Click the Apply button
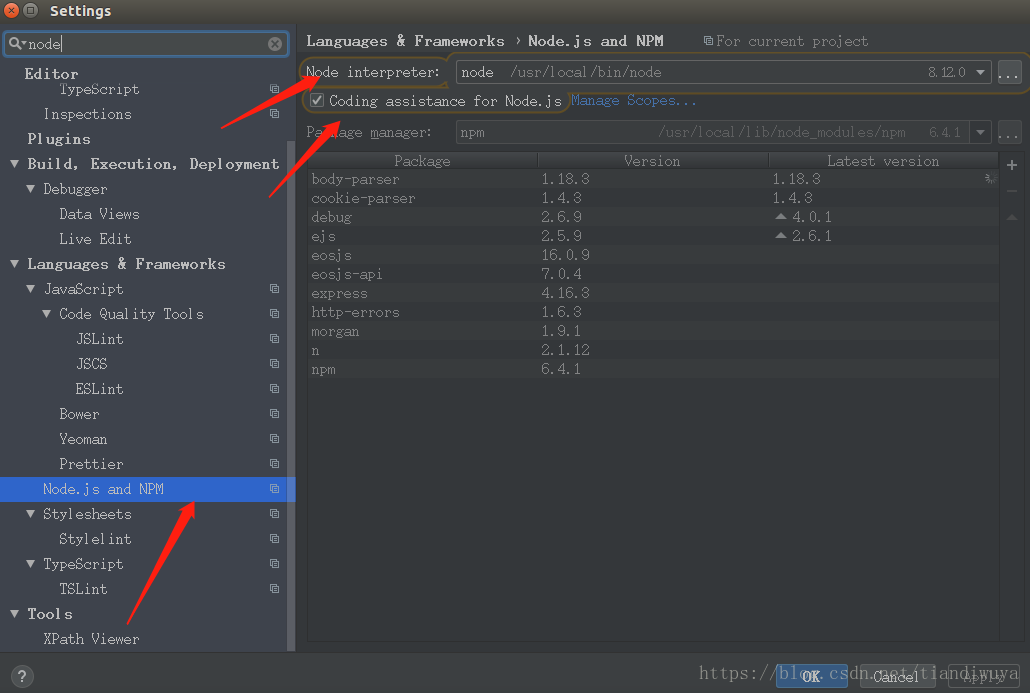1030x693 pixels. 983,676
